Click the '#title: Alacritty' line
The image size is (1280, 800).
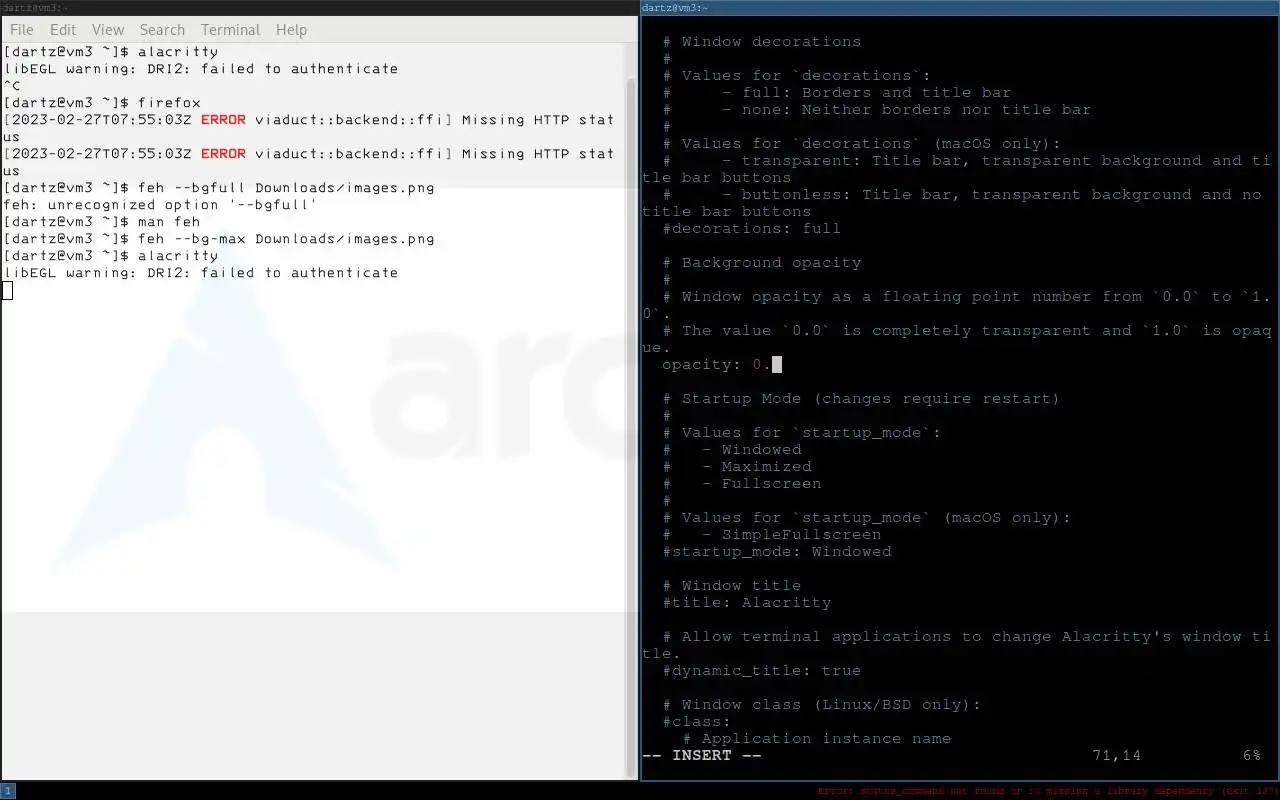[746, 603]
